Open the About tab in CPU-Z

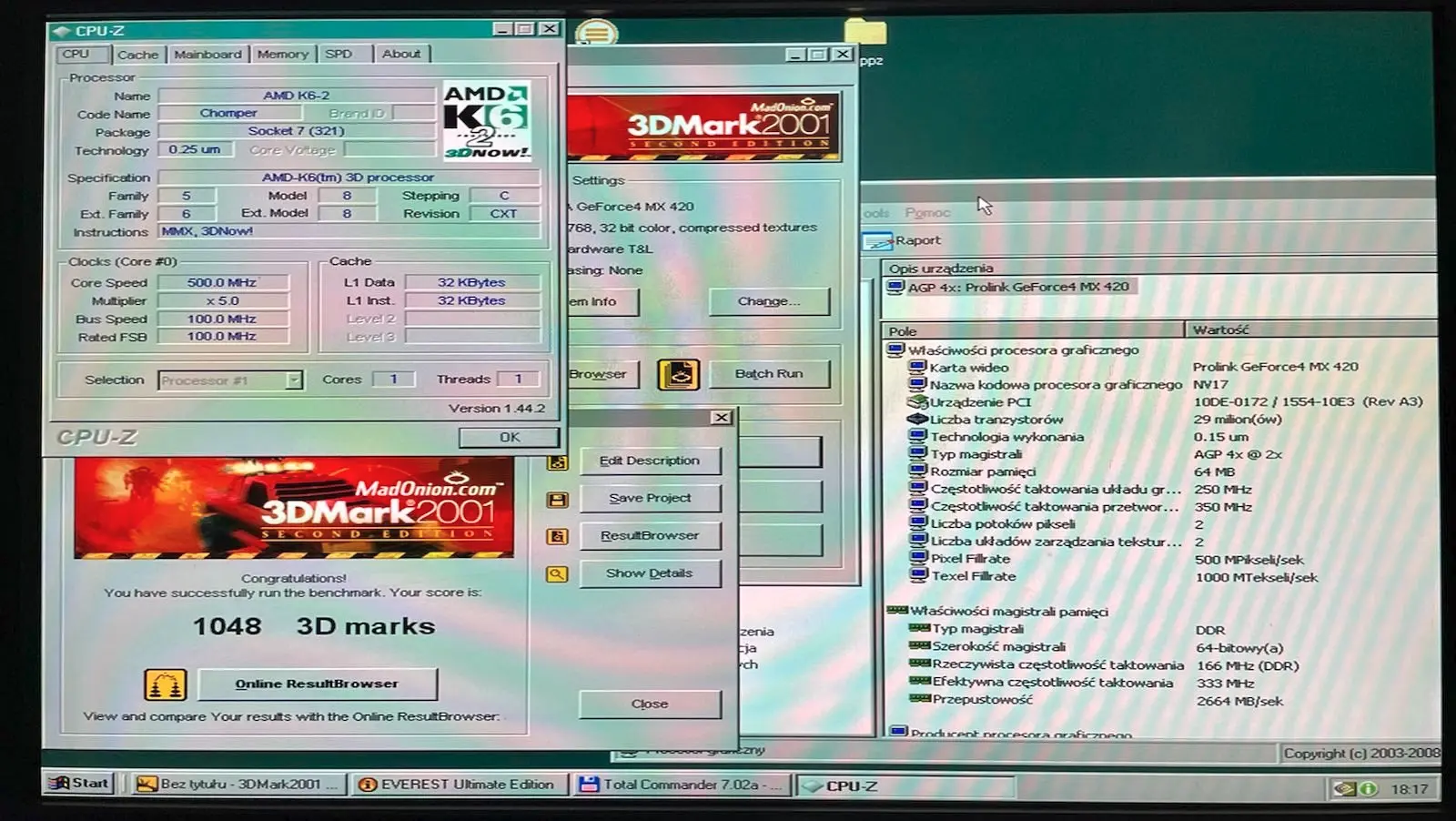(x=401, y=55)
